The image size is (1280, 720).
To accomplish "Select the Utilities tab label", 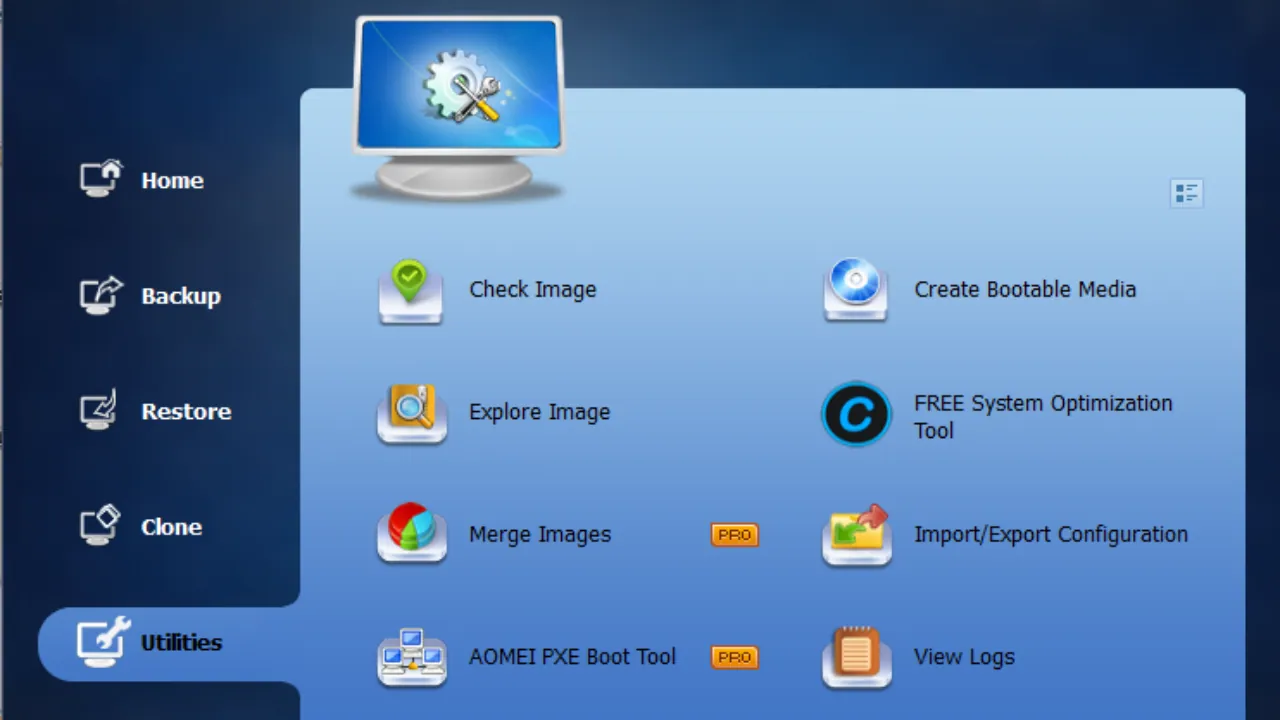I will tap(181, 643).
